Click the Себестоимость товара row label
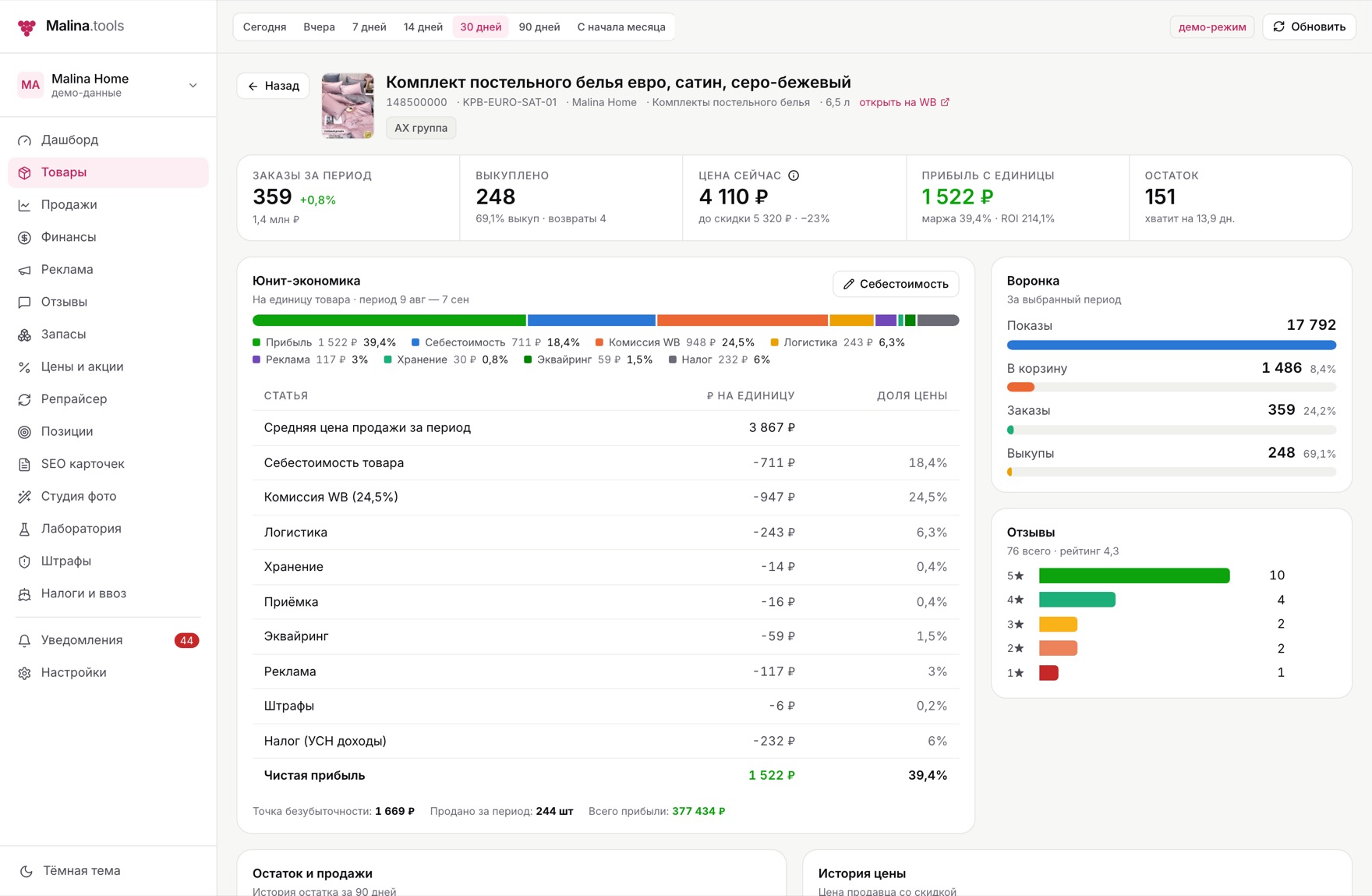This screenshot has width=1372, height=896. 334,463
